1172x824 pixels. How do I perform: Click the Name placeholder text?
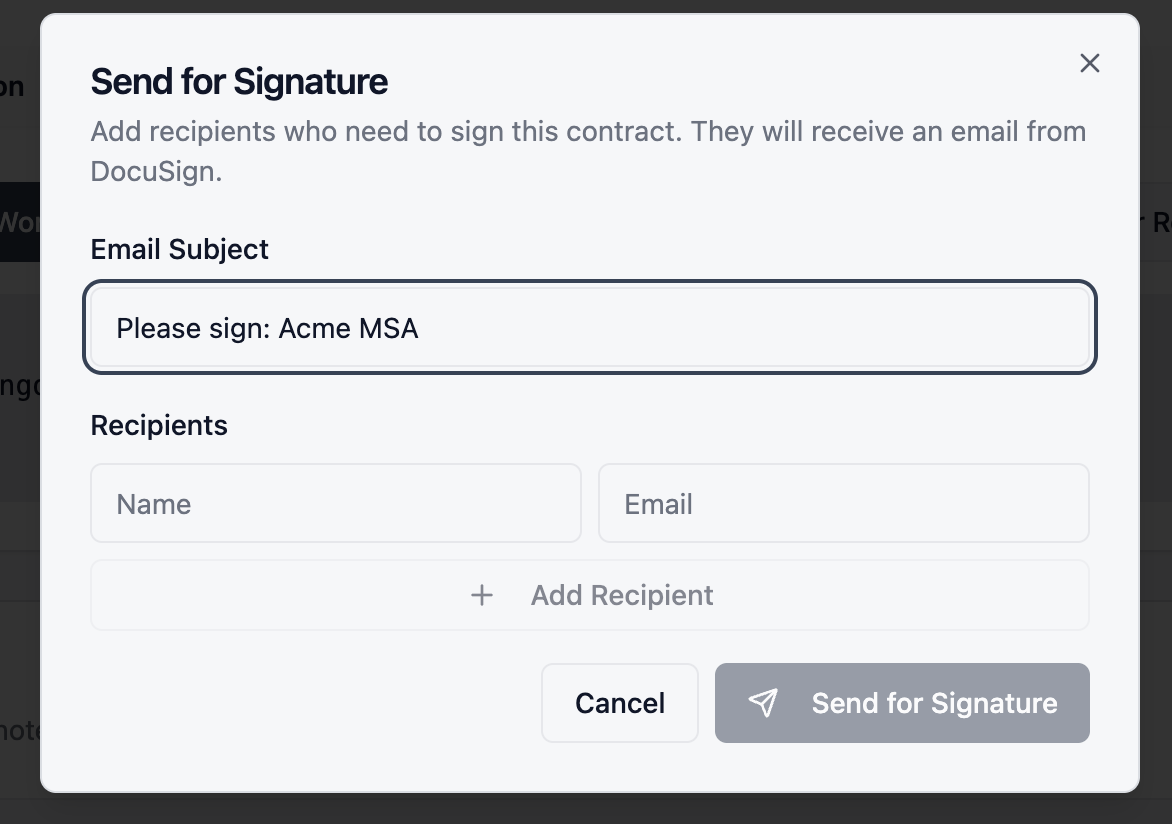point(154,503)
